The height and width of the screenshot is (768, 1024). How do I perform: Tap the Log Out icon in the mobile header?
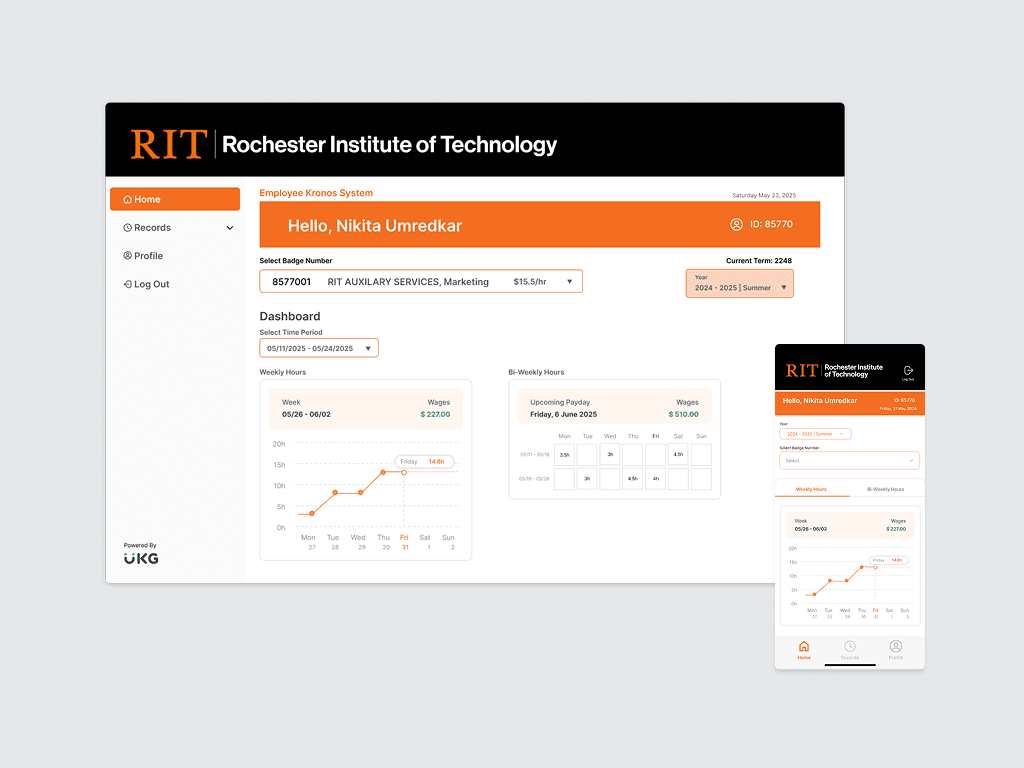point(908,371)
